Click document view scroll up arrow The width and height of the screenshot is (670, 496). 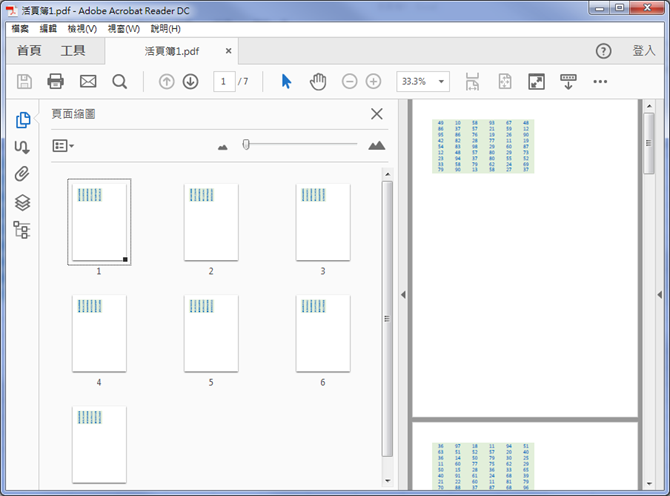649,106
